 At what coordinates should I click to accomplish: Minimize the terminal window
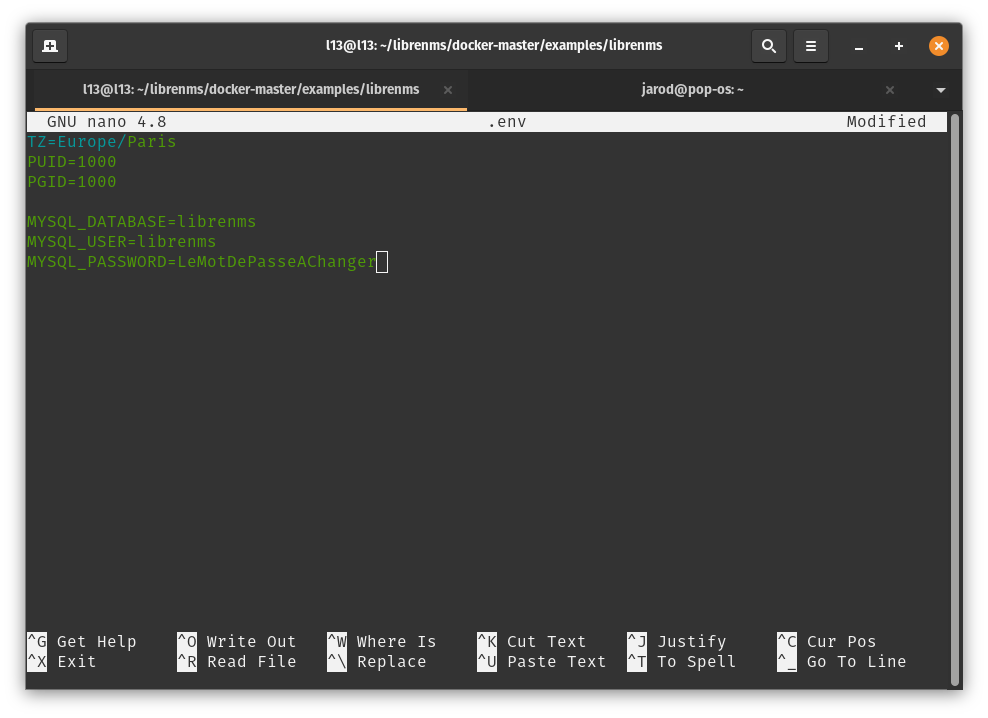pos(858,47)
